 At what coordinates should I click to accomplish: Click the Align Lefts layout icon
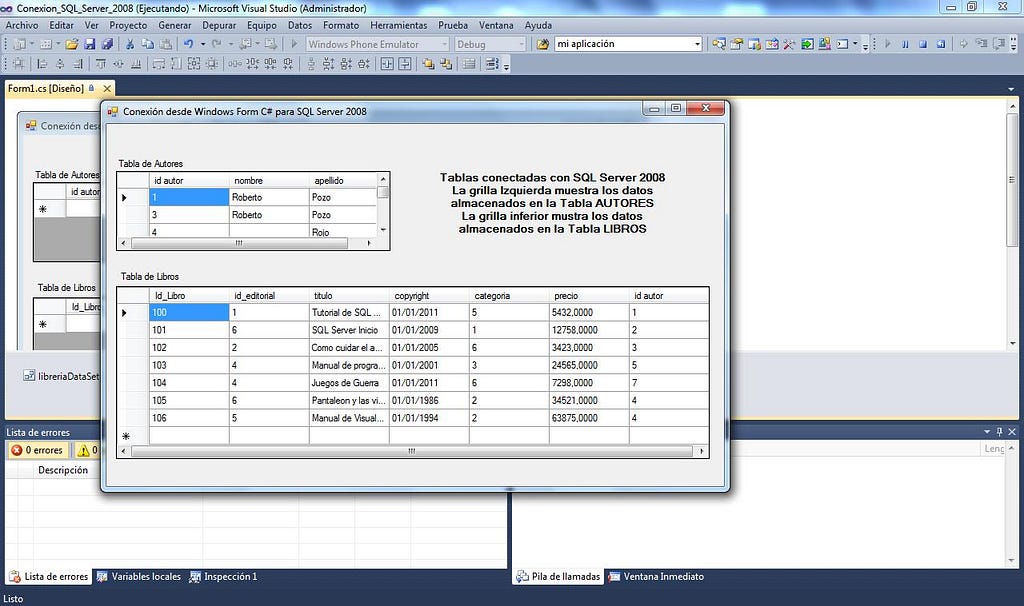[42, 63]
